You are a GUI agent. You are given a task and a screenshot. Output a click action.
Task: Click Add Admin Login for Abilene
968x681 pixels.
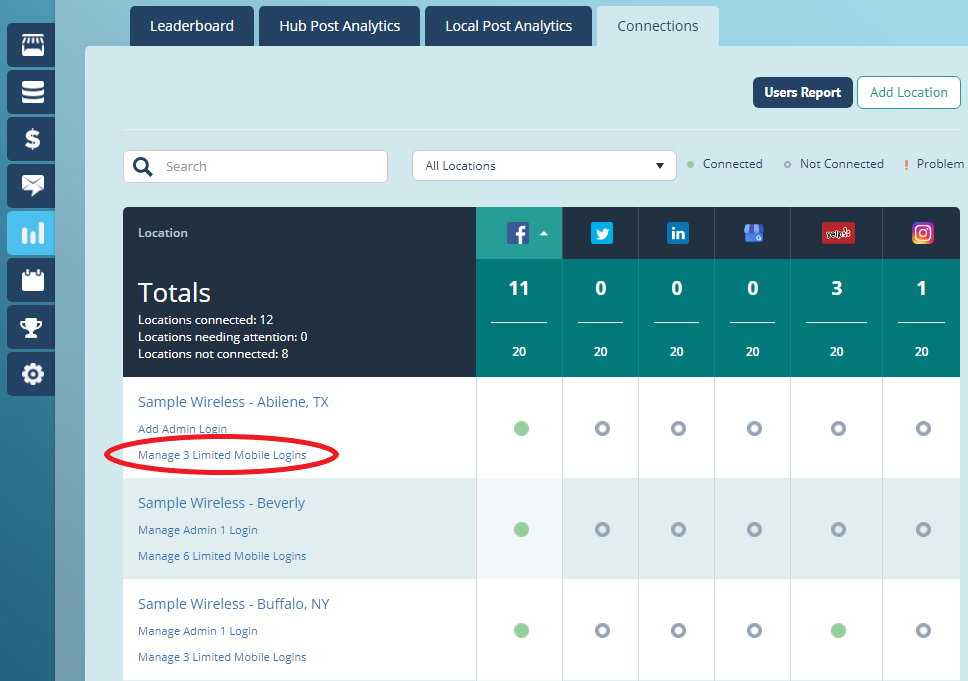point(182,428)
